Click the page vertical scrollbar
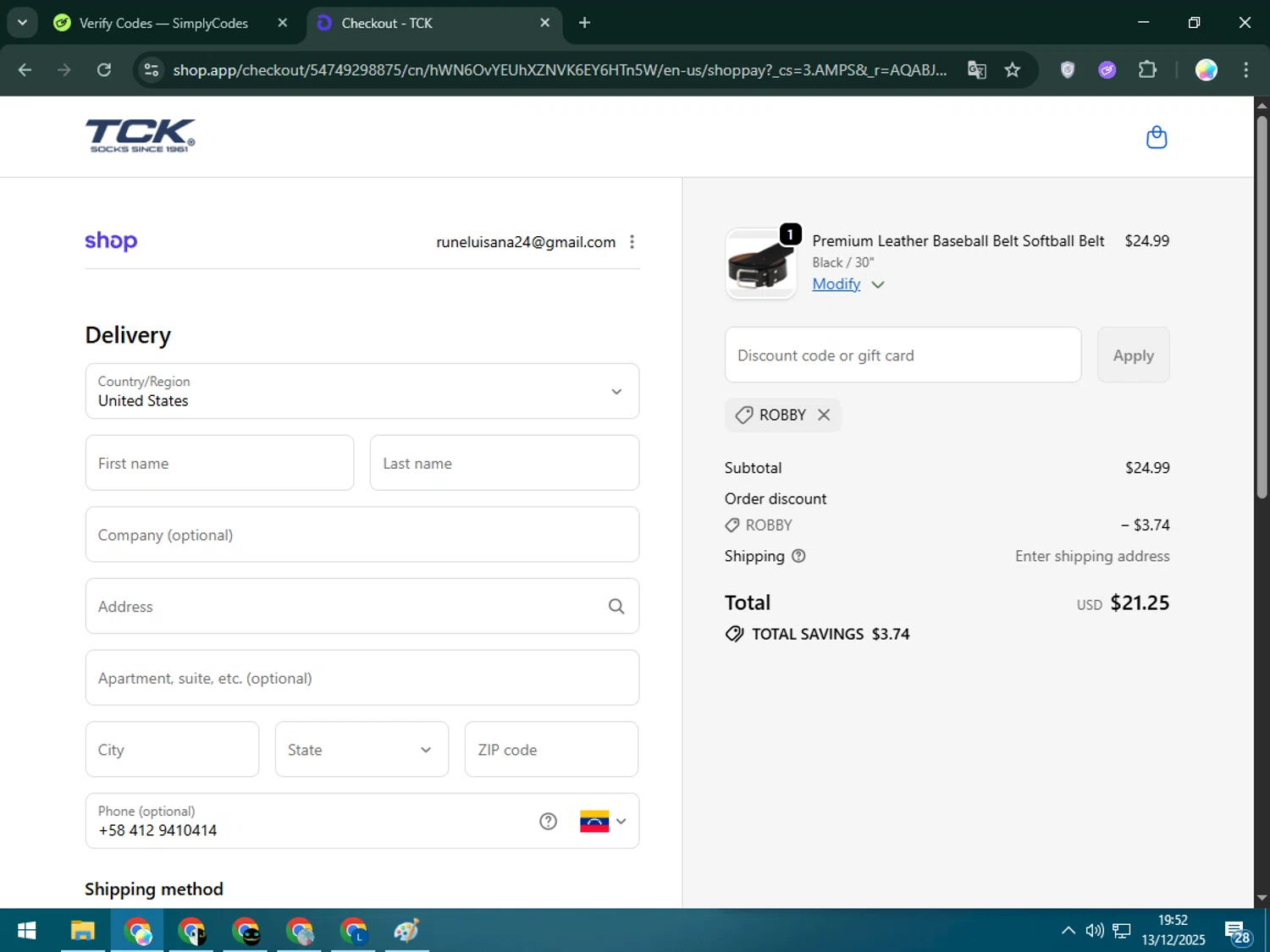1270x952 pixels. point(1262,307)
